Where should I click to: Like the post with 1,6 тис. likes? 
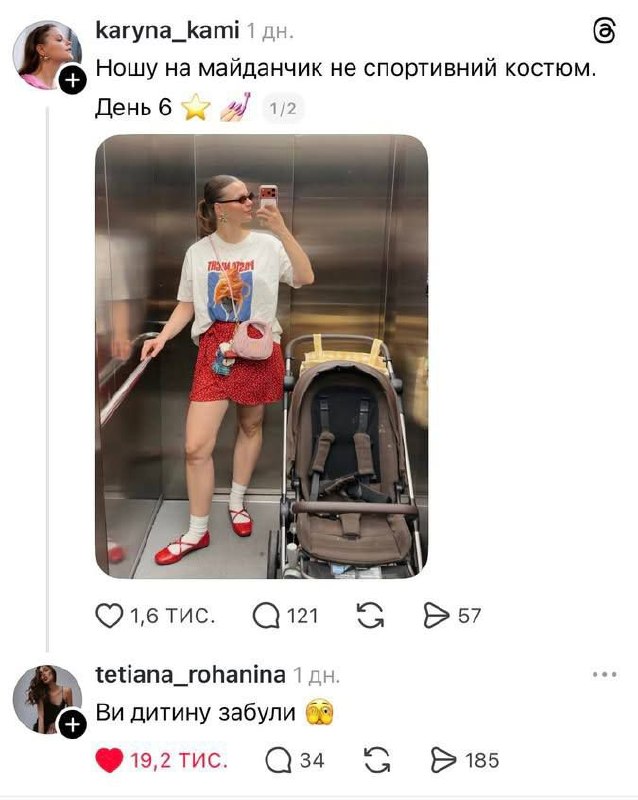coord(109,615)
